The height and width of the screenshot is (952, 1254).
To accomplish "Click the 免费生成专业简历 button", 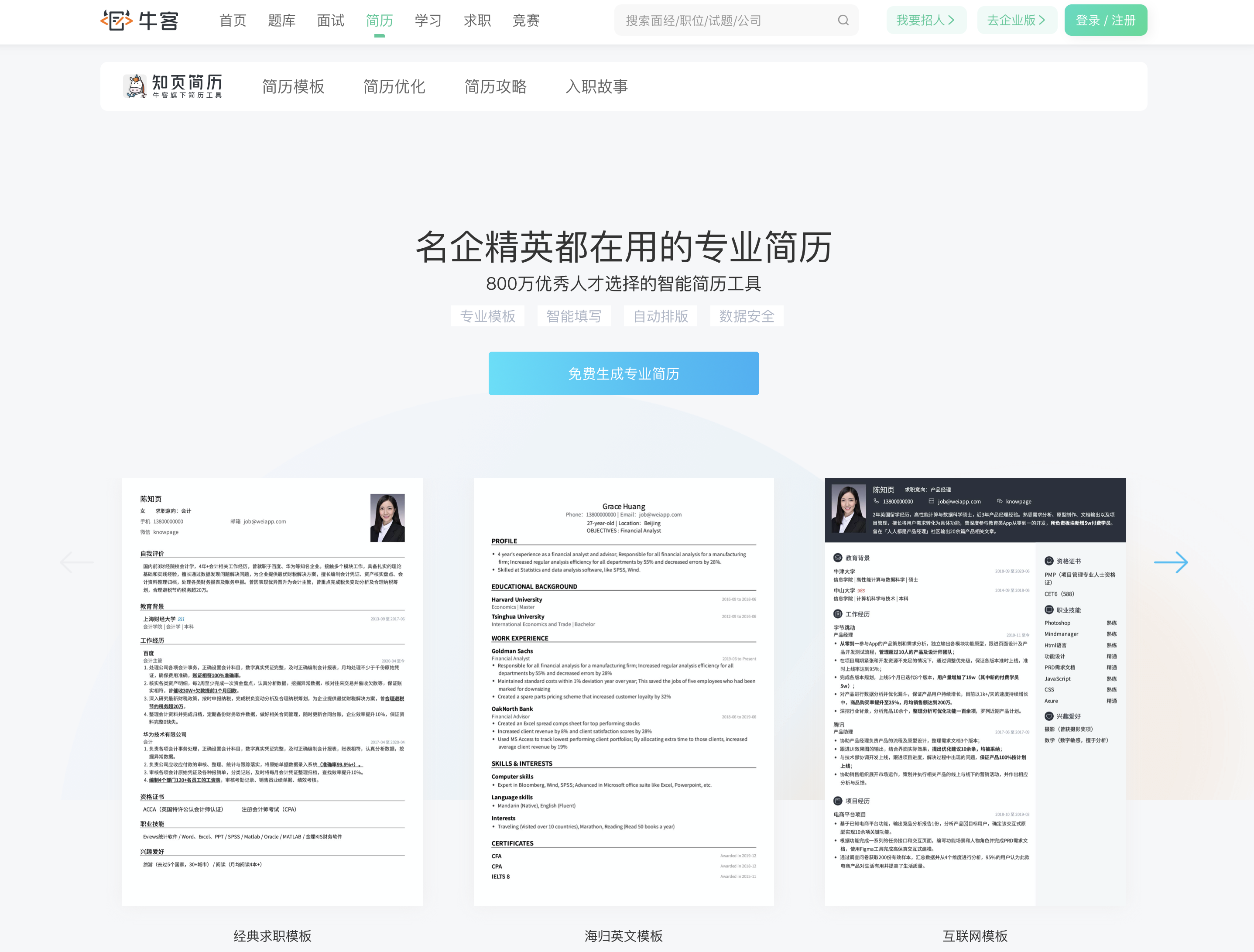I will coord(624,373).
